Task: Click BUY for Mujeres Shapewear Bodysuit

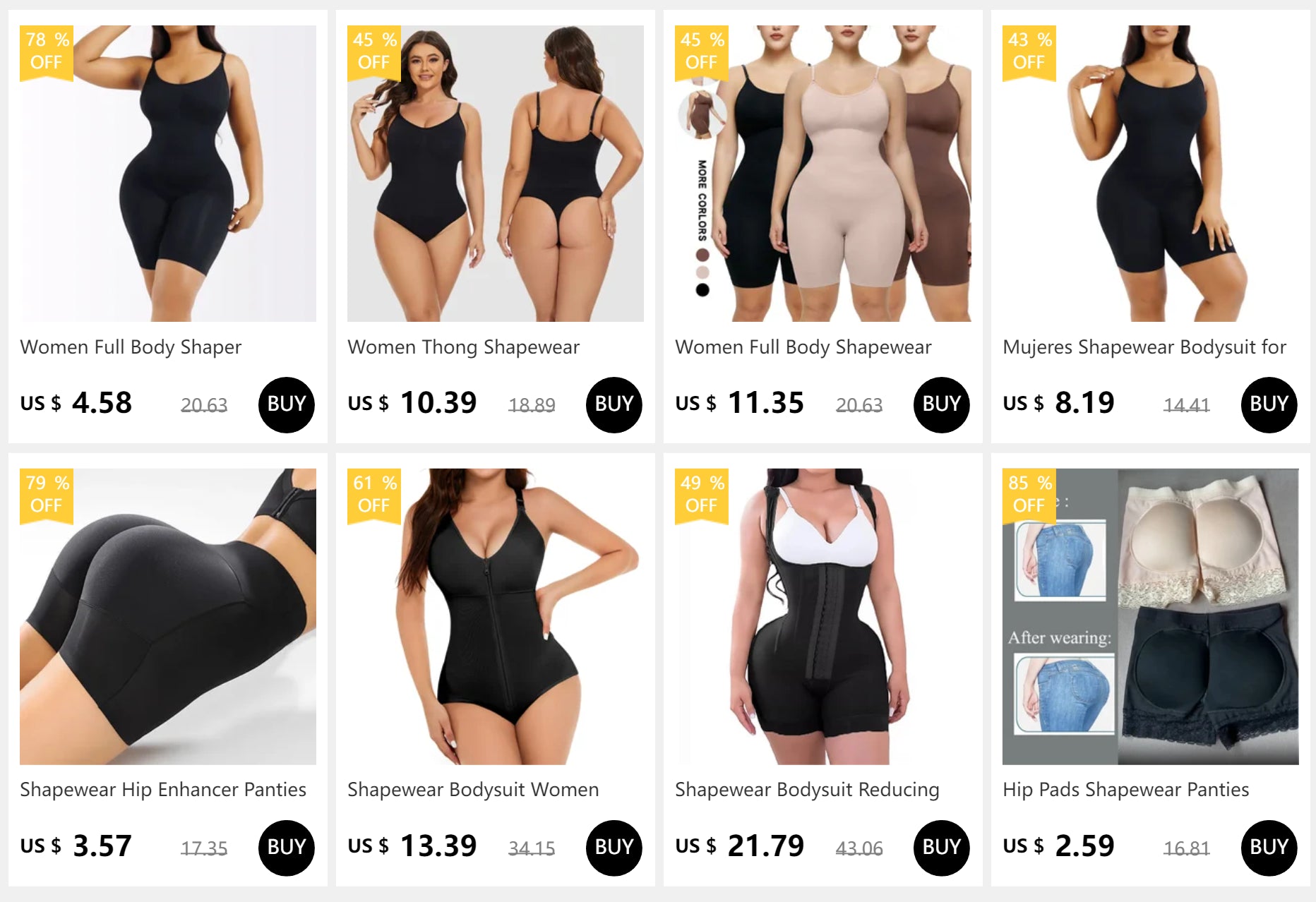Action: click(1269, 404)
